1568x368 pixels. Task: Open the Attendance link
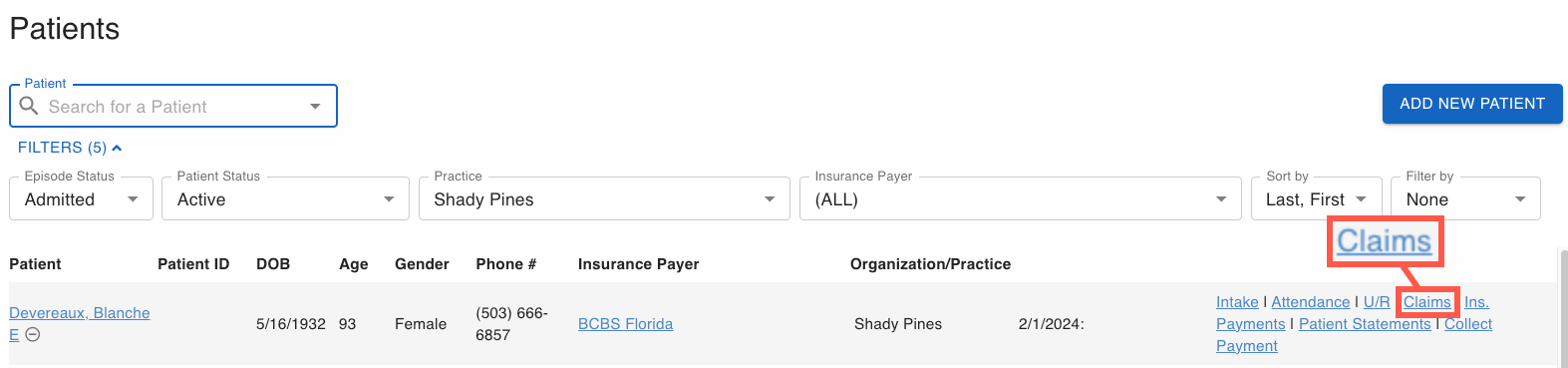1311,302
